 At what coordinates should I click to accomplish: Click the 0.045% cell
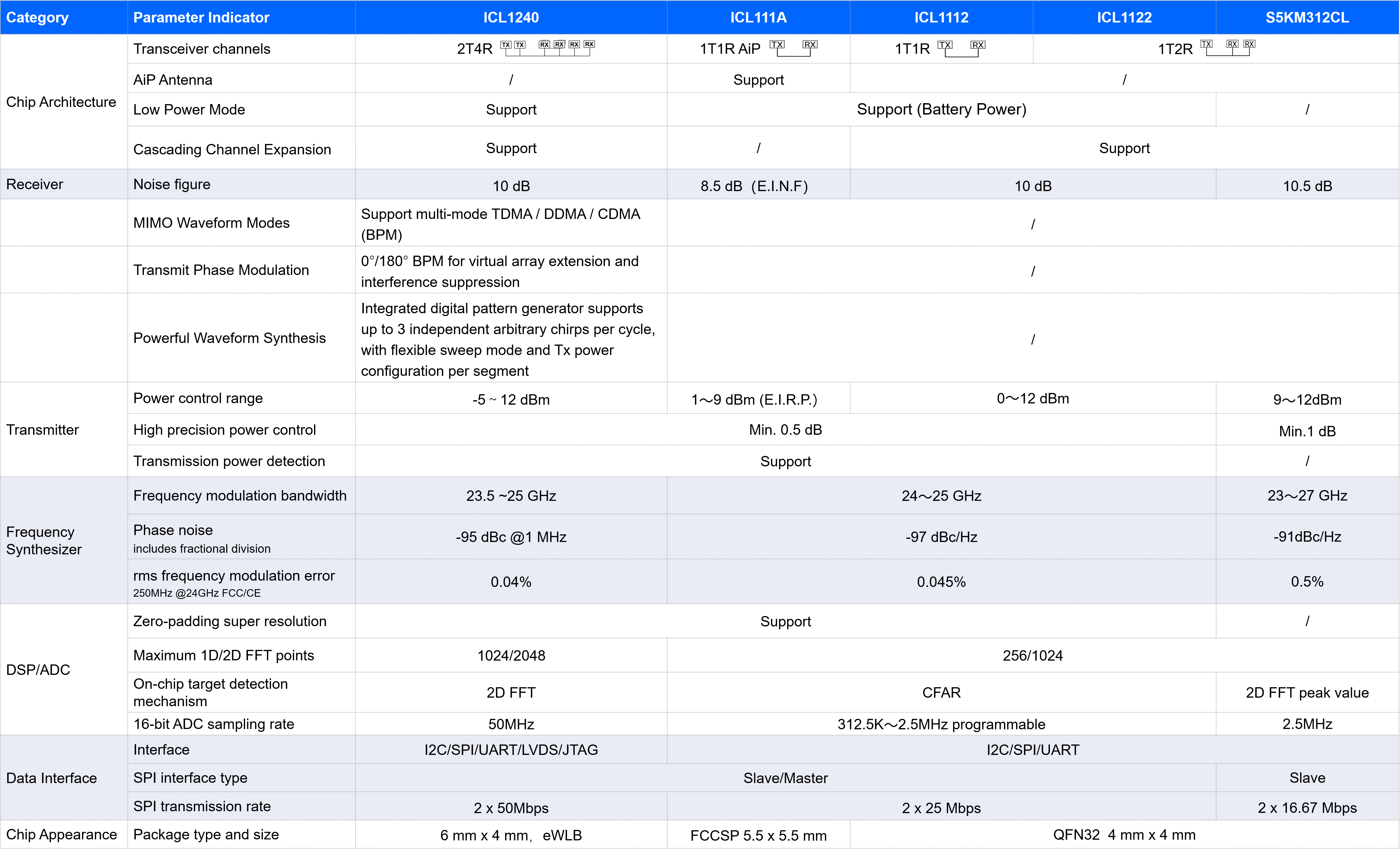tap(941, 581)
